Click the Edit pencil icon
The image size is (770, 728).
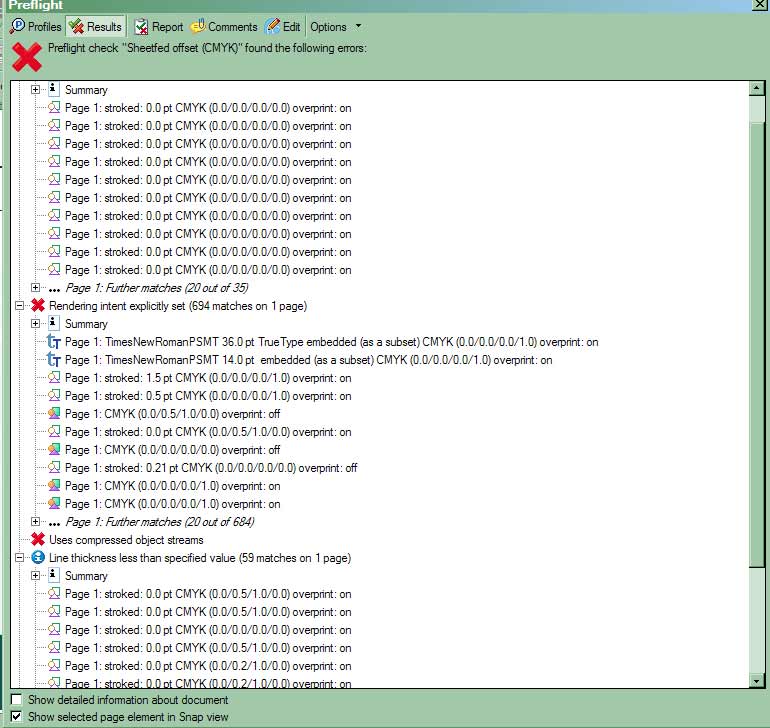coord(273,26)
